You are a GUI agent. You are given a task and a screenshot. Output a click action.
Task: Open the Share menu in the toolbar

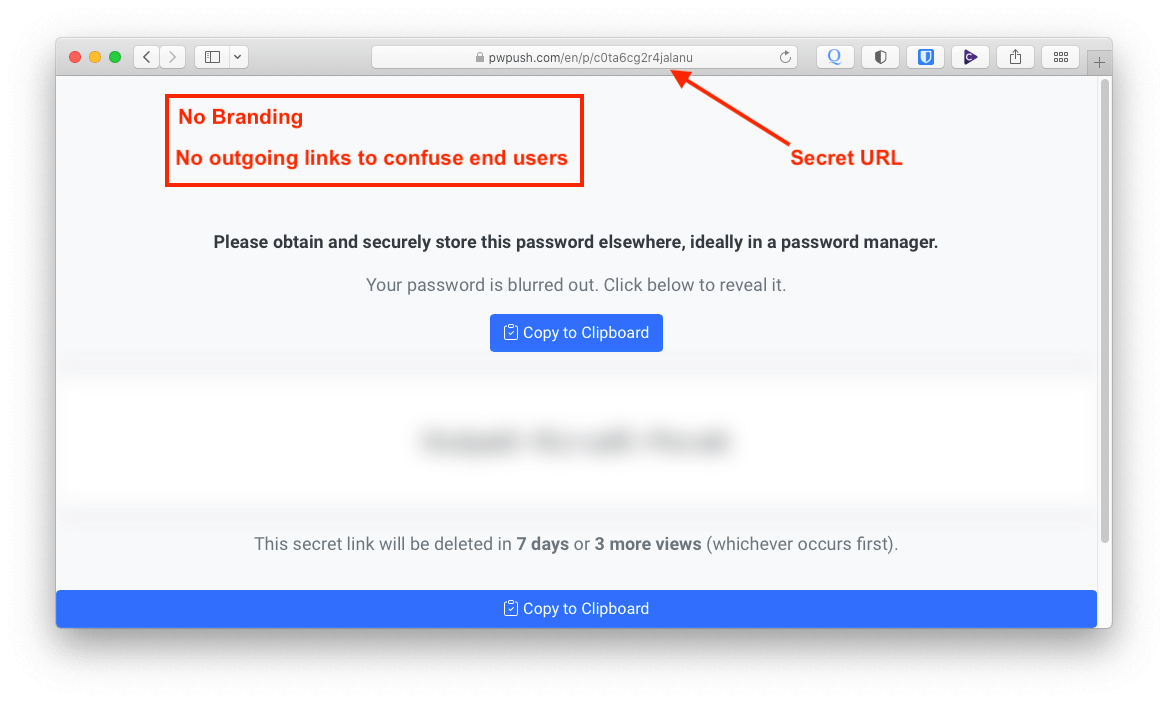(x=1015, y=57)
